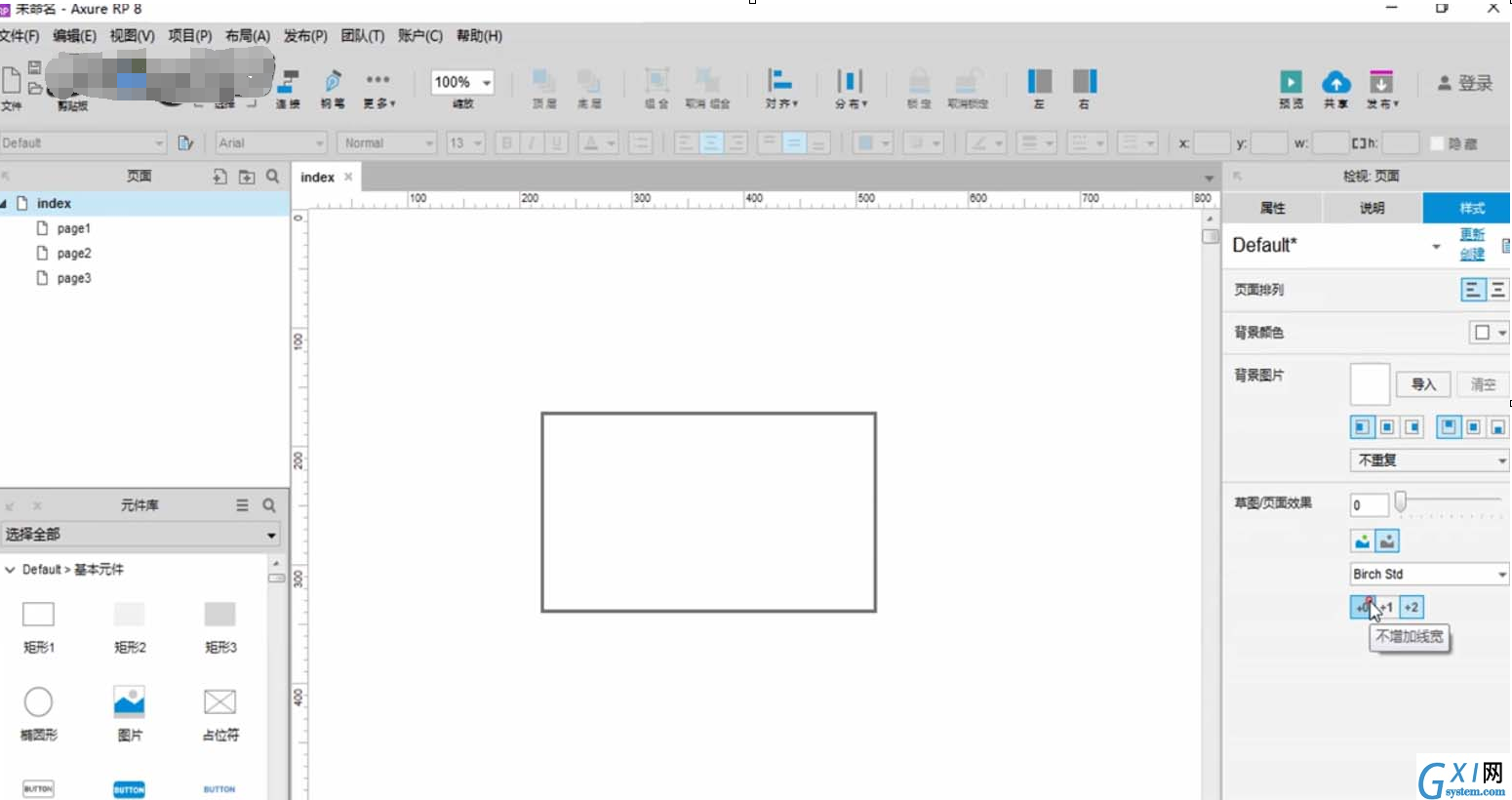Click the new file icon
1512x800 pixels.
pyautogui.click(x=11, y=80)
